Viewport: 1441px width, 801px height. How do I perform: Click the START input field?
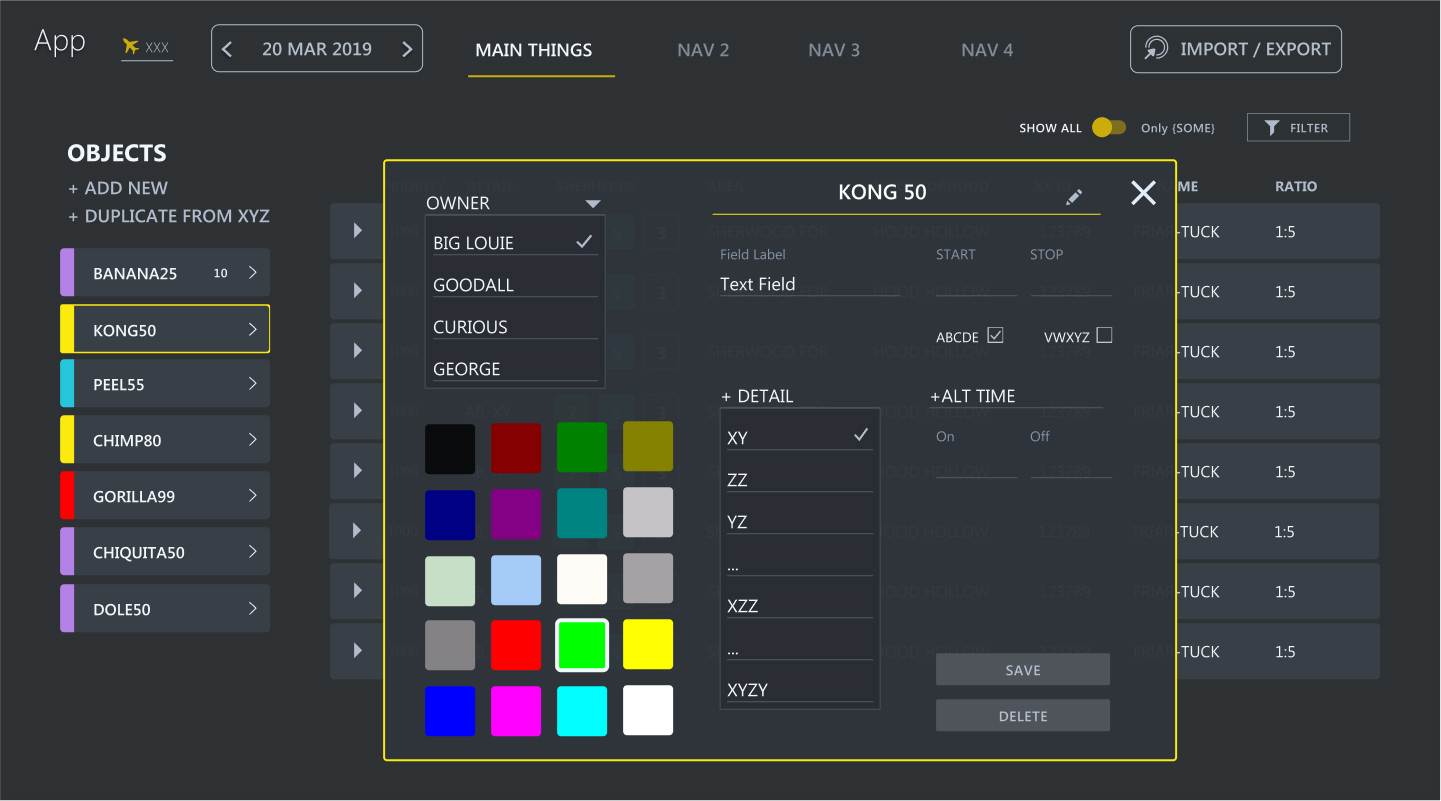click(976, 284)
